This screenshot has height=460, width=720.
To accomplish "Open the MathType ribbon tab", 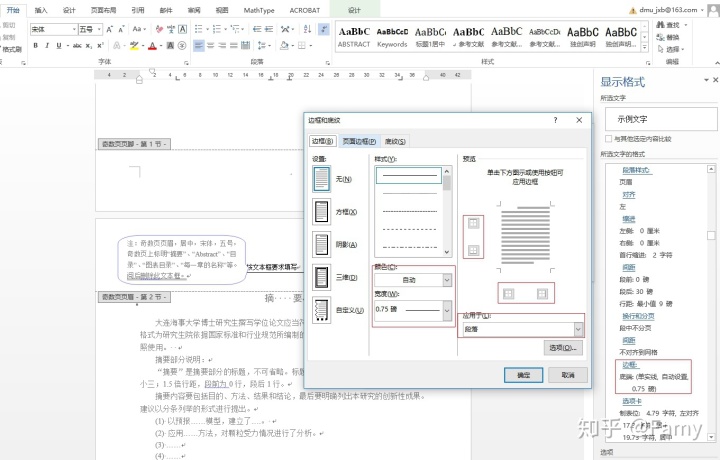I will (259, 10).
